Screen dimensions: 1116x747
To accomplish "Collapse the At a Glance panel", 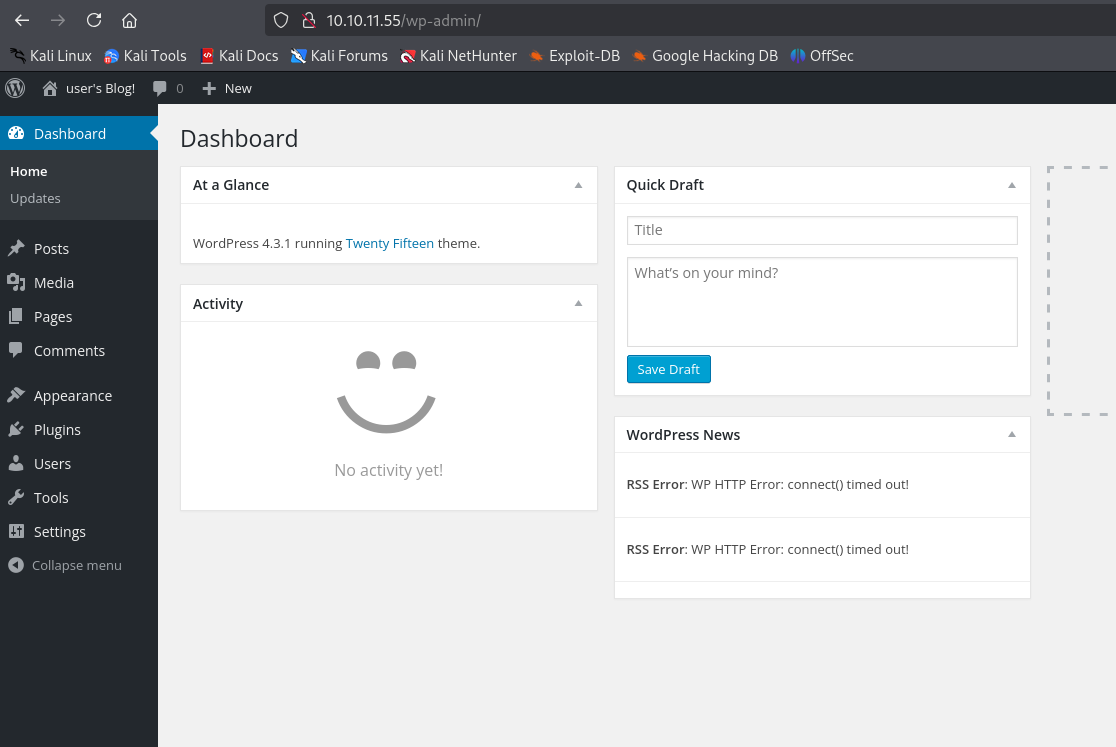I will click(x=578, y=185).
